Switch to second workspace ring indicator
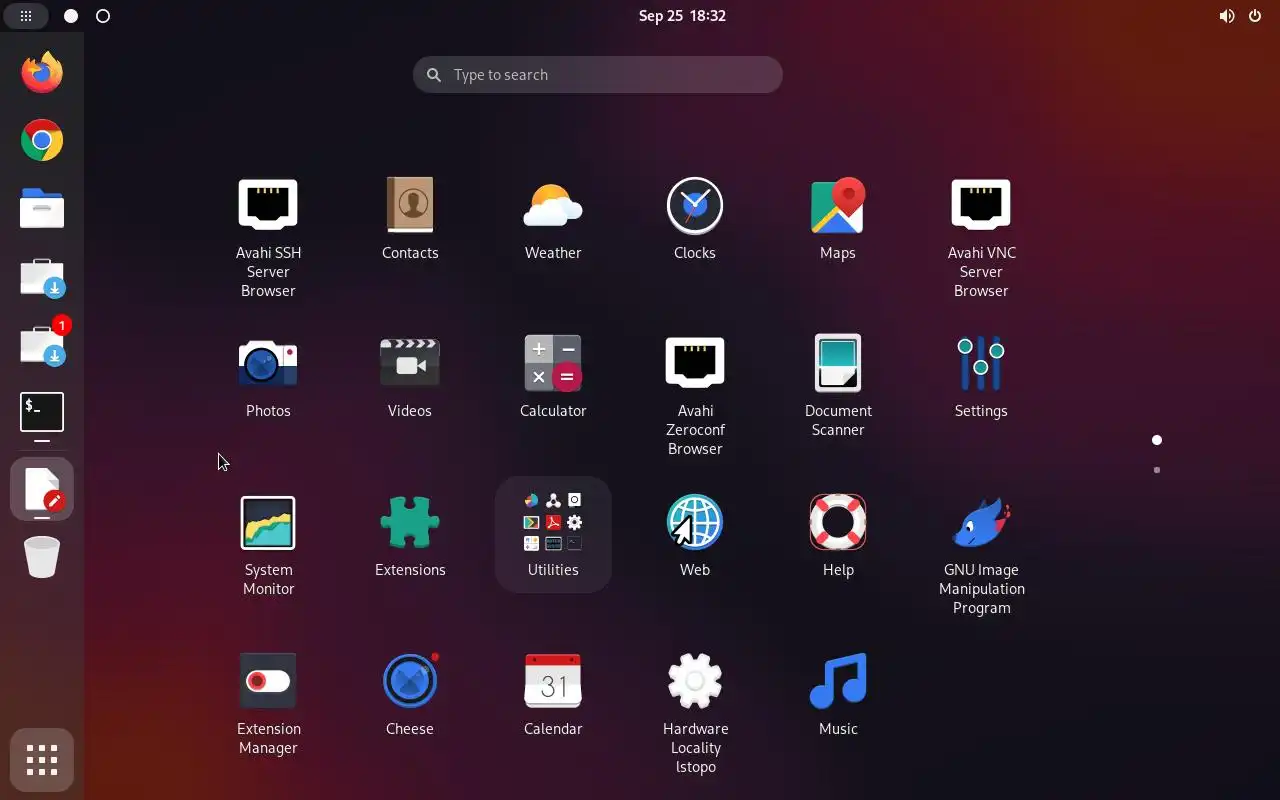 click(x=103, y=16)
